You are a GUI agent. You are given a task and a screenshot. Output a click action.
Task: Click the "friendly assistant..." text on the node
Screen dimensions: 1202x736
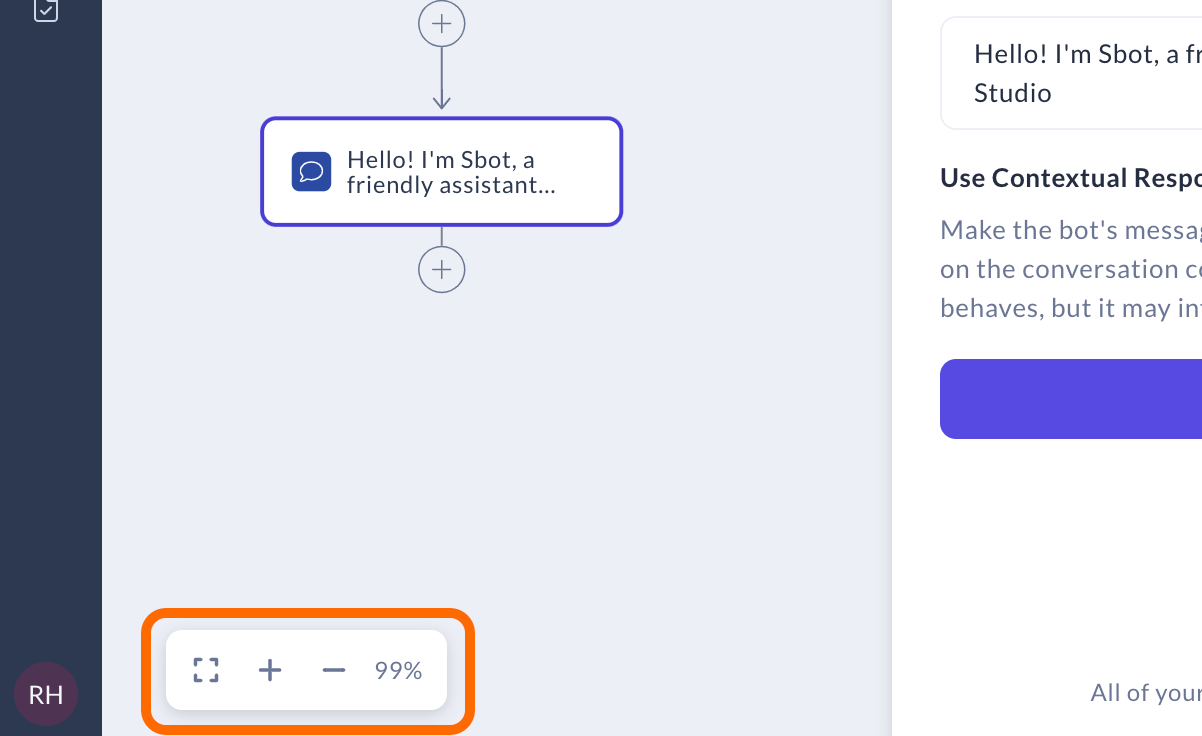[450, 185]
